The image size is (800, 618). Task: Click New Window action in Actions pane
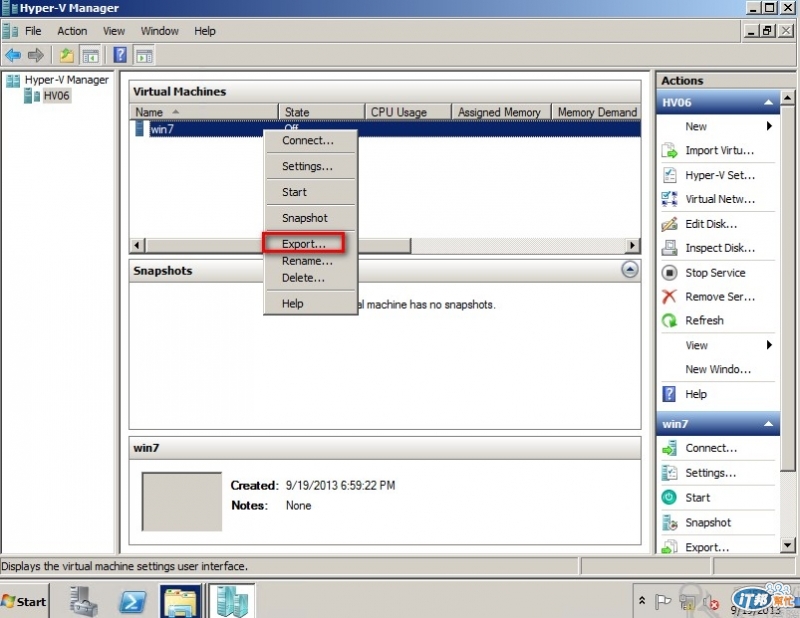pos(718,369)
